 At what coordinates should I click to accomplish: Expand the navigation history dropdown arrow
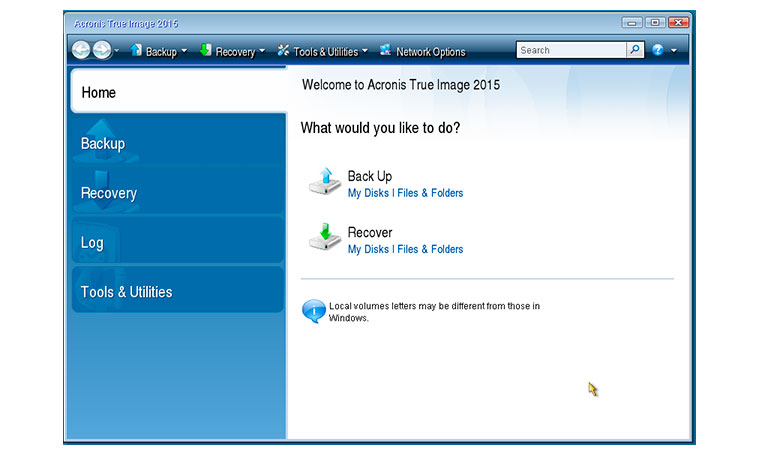tap(117, 50)
